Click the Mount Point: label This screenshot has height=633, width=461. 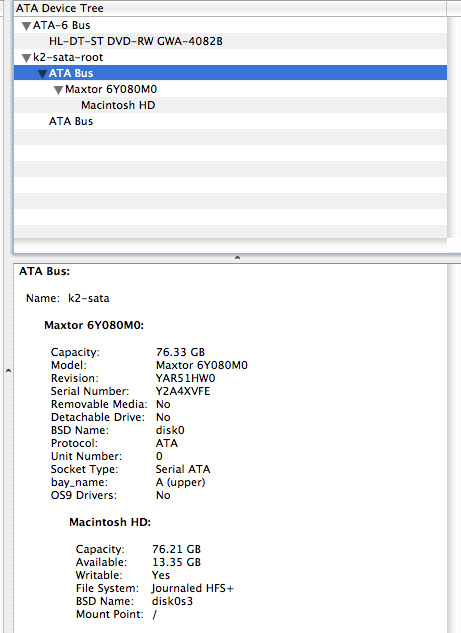tap(109, 614)
